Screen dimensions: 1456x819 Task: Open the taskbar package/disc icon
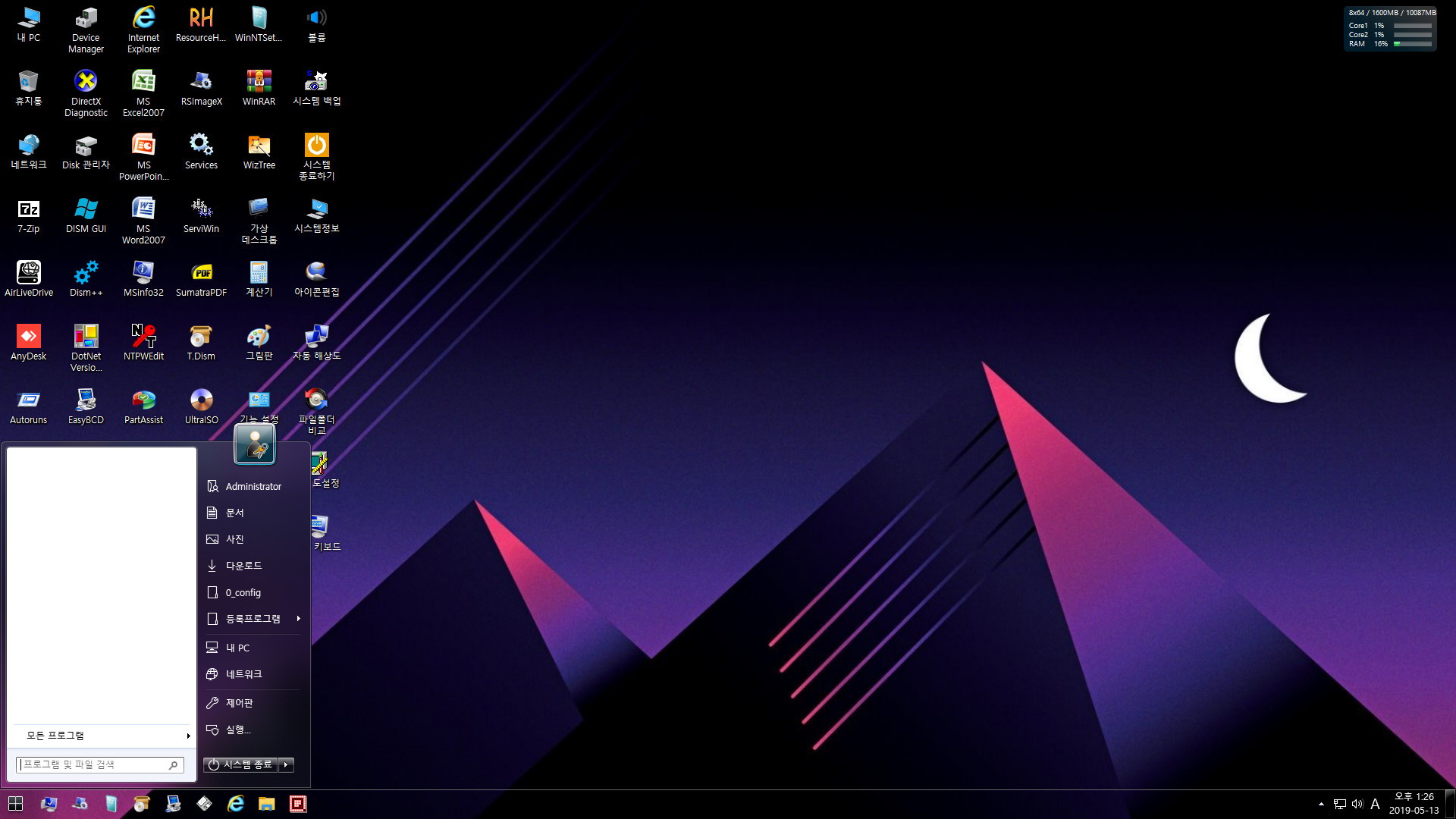[141, 804]
